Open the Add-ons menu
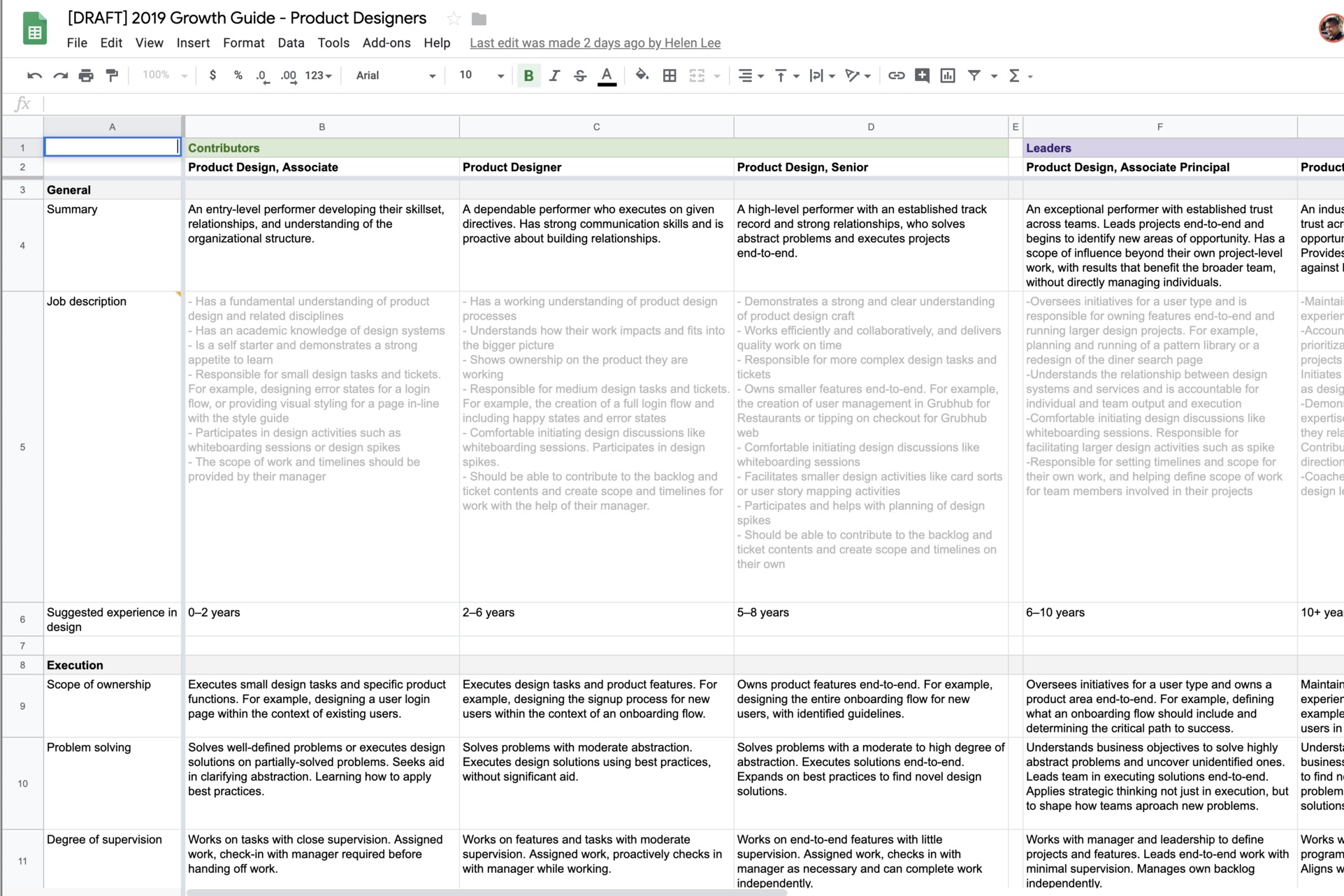This screenshot has height=896, width=1344. pos(386,43)
